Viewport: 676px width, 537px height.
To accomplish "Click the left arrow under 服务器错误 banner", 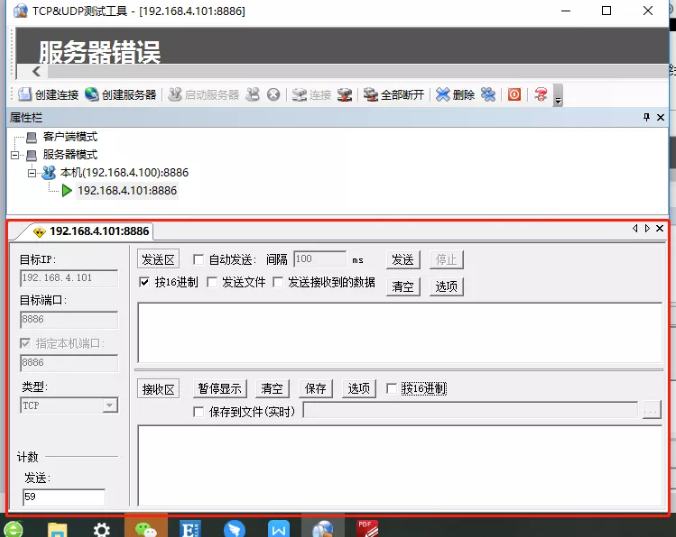I will [36, 72].
